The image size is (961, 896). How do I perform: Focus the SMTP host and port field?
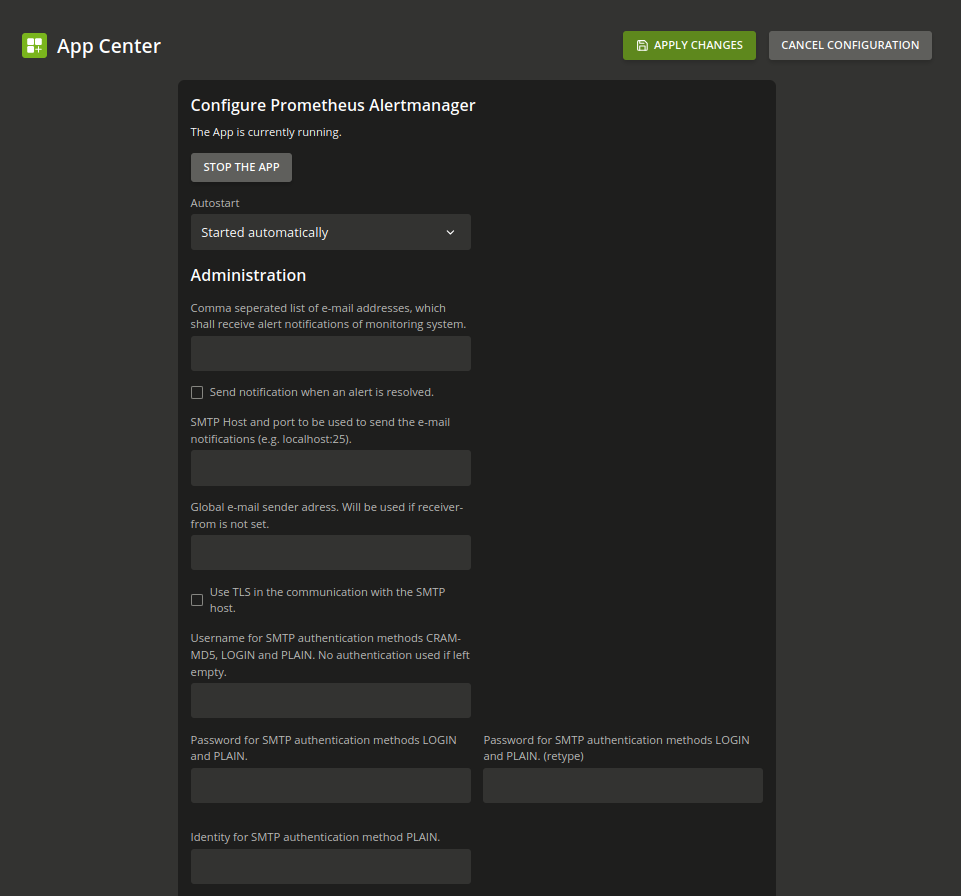pos(330,468)
